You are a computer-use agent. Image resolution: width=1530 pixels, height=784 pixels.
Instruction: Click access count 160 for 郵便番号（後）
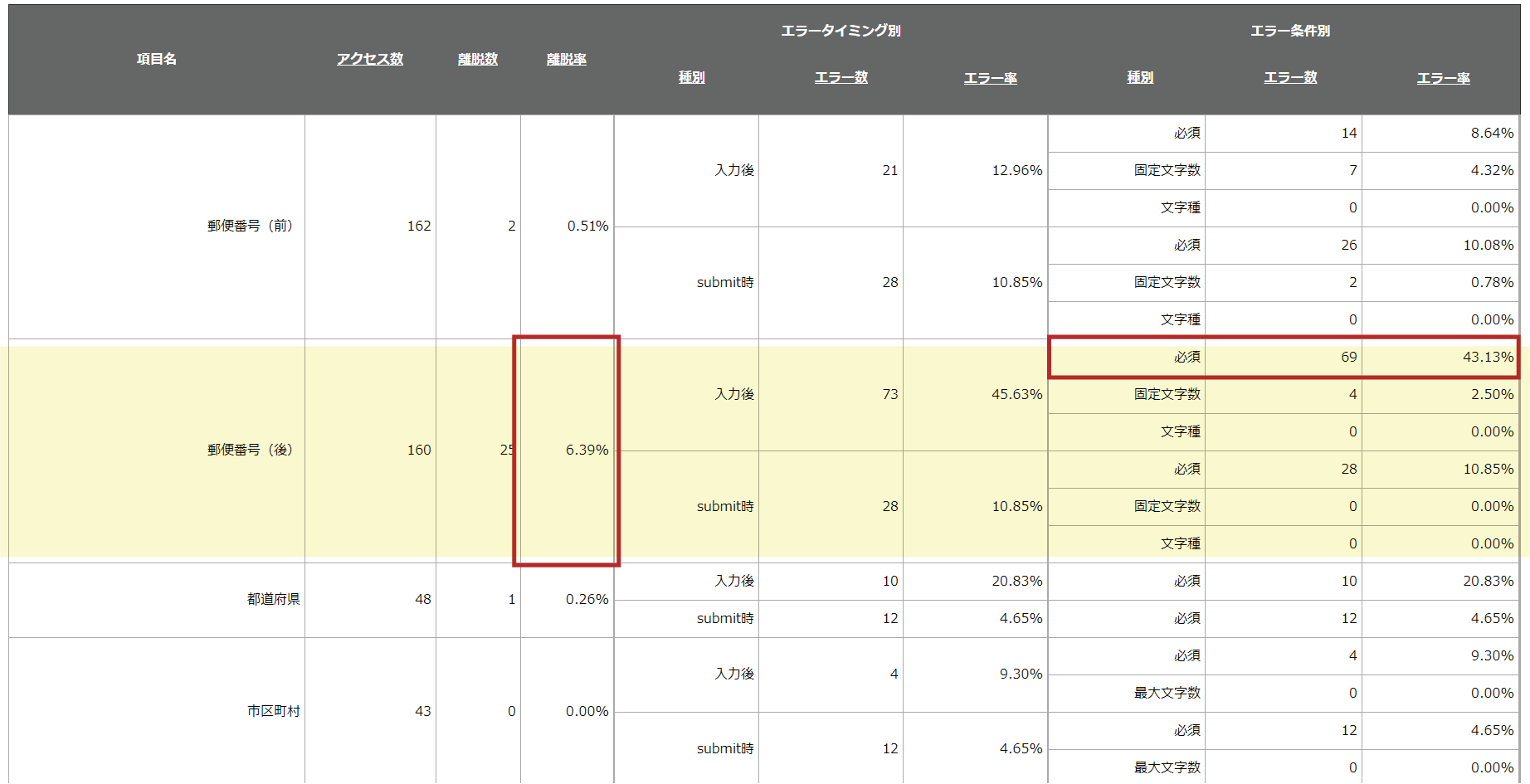tap(419, 450)
